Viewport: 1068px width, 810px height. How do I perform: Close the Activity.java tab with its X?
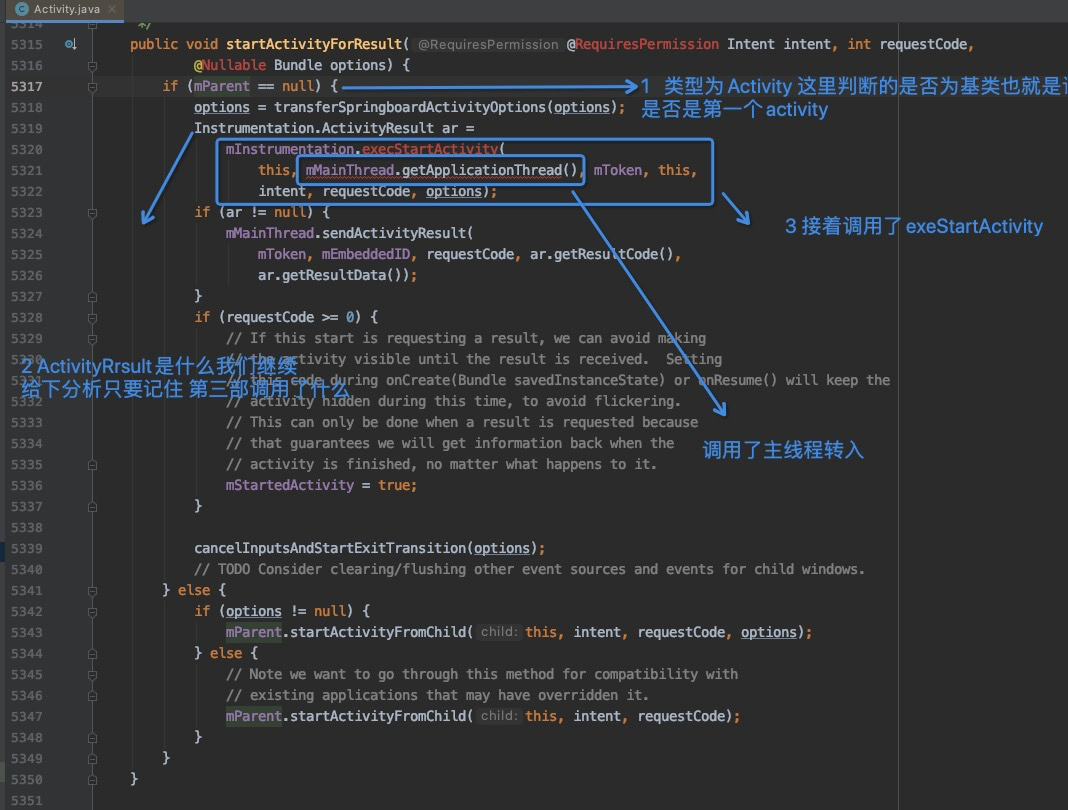click(110, 10)
